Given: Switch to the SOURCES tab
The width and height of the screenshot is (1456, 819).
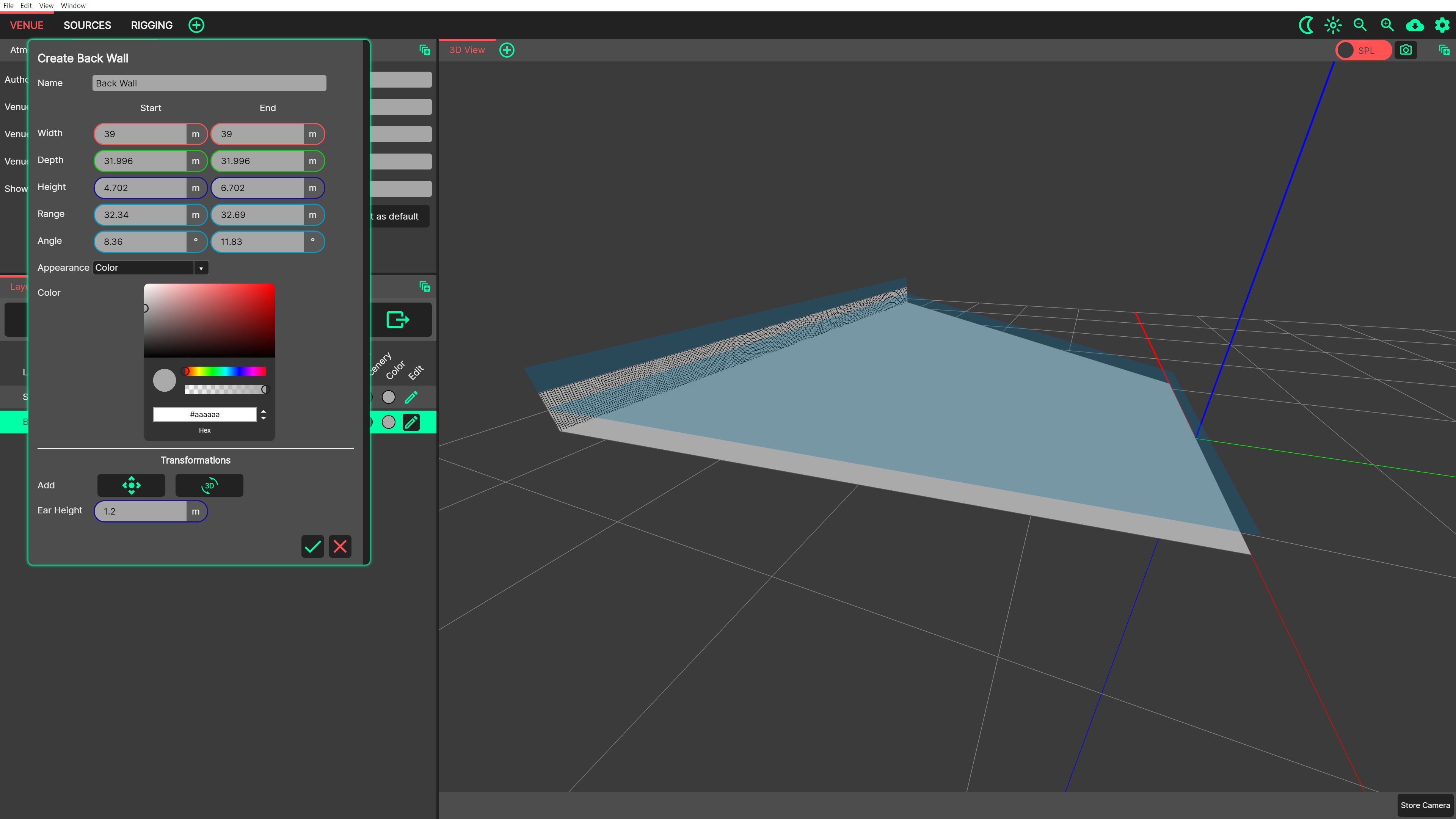Looking at the screenshot, I should coord(87,25).
